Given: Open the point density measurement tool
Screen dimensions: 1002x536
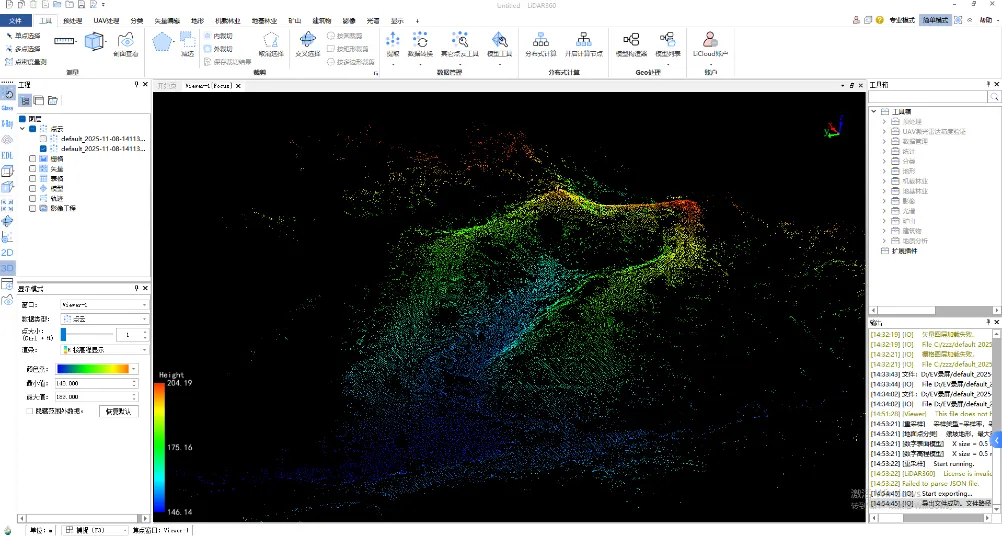Looking at the screenshot, I should pyautogui.click(x=26, y=62).
